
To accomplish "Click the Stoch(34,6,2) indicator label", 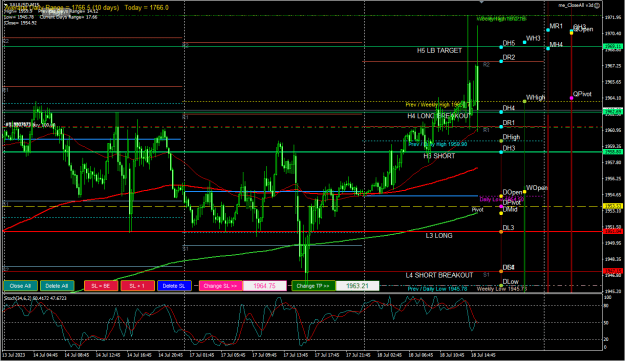I will (x=35, y=298).
